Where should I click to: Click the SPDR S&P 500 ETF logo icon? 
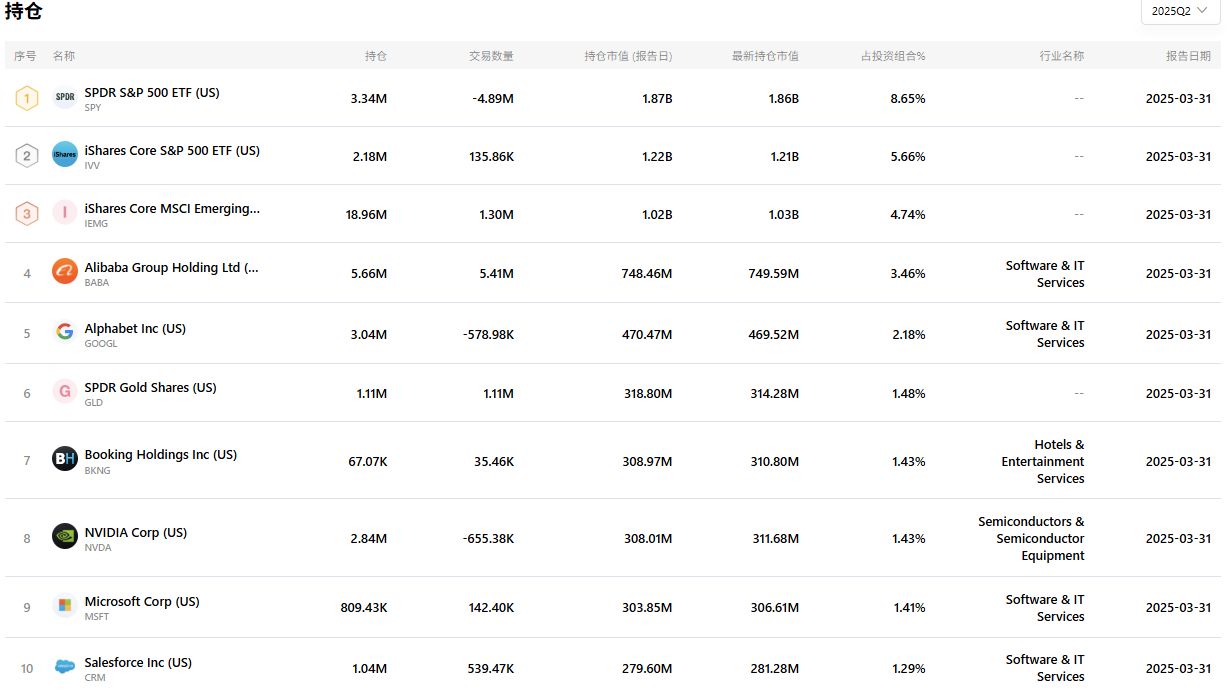click(x=65, y=98)
